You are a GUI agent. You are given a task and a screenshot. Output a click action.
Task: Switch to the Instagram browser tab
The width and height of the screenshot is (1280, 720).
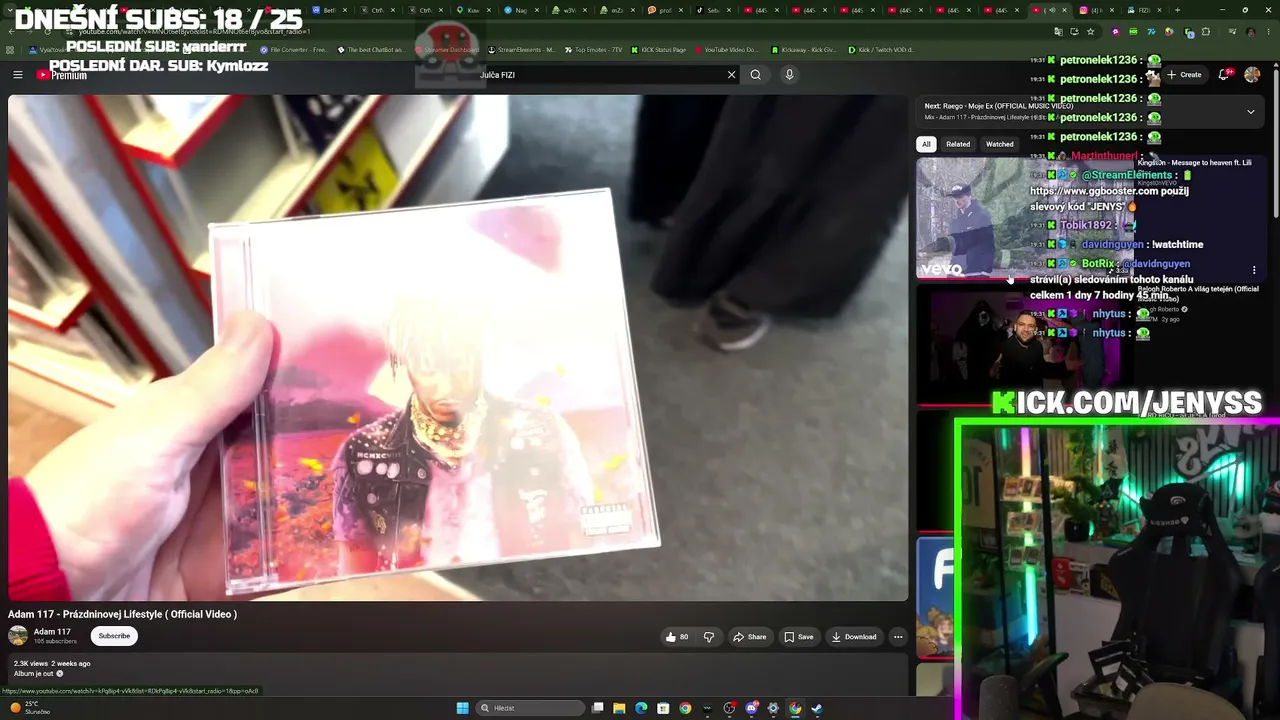point(1096,10)
